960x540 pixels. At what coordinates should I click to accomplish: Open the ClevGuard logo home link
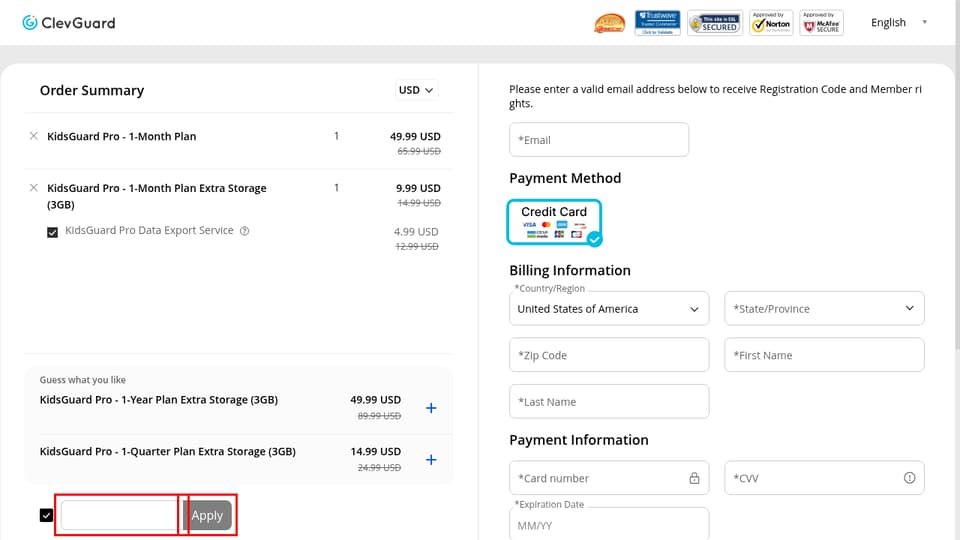[x=69, y=23]
